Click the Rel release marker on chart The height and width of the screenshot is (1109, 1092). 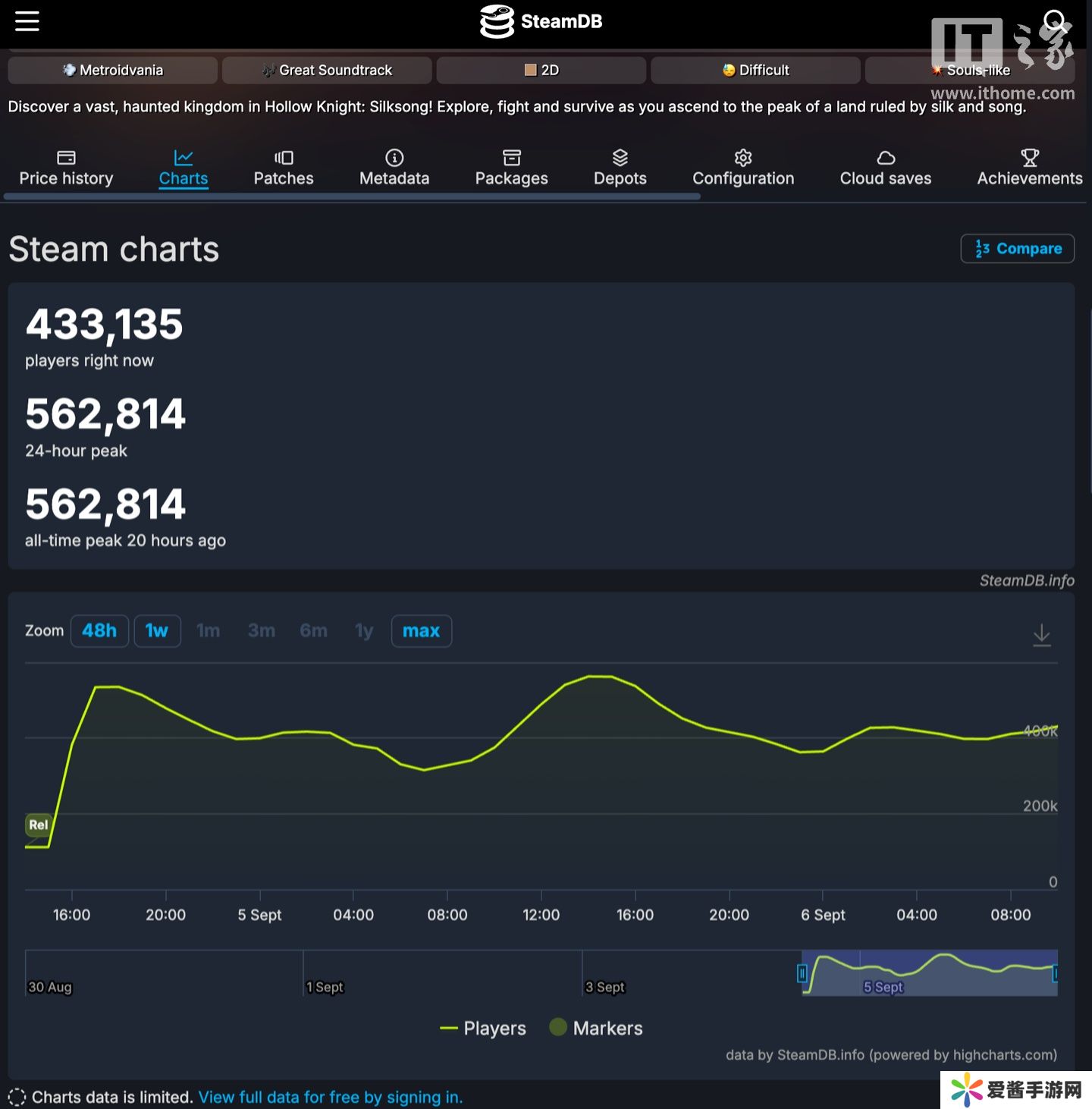tap(38, 825)
